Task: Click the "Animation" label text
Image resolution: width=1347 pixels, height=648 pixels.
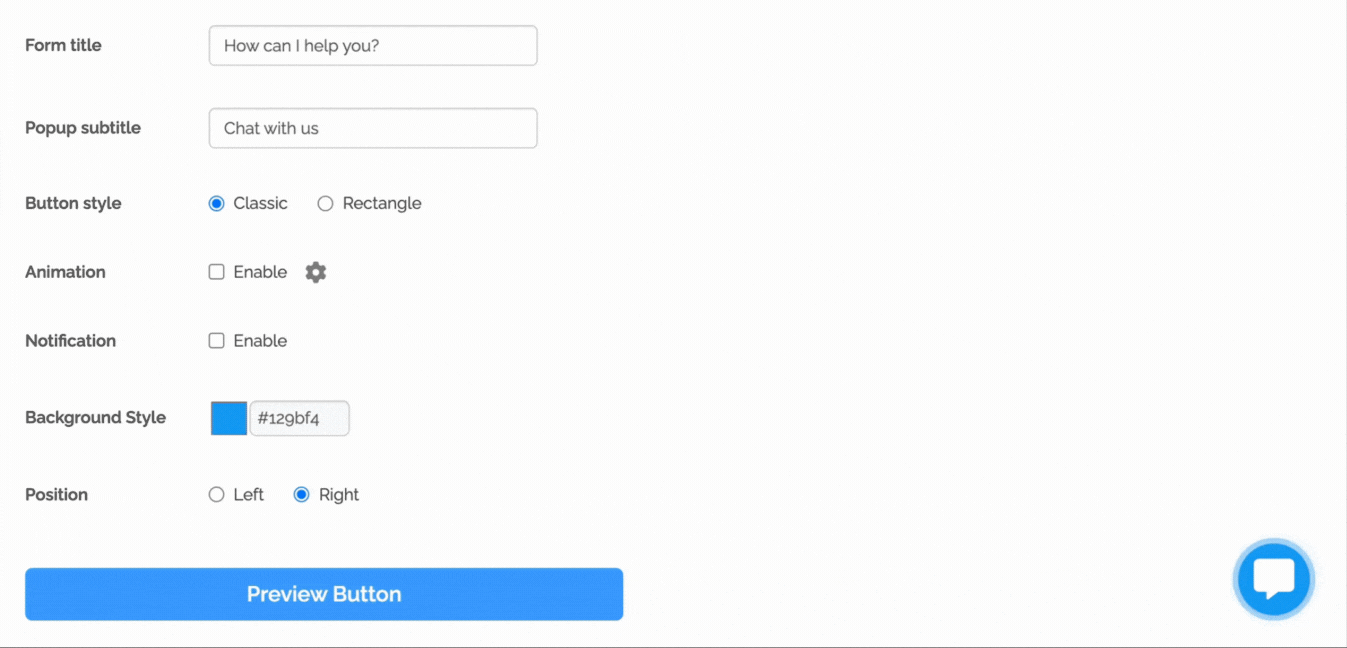Action: [x=65, y=272]
